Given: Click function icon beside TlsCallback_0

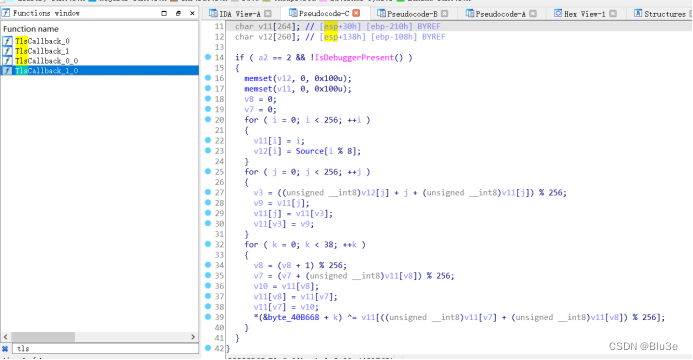Looking at the screenshot, I should click(7, 41).
